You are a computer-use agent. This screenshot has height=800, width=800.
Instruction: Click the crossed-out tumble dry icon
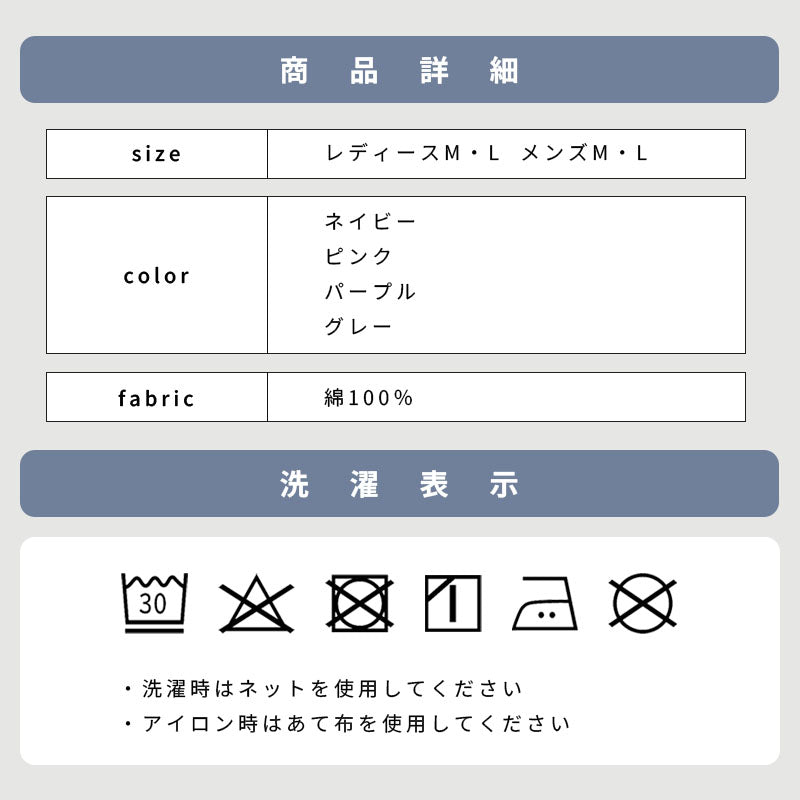click(x=359, y=603)
